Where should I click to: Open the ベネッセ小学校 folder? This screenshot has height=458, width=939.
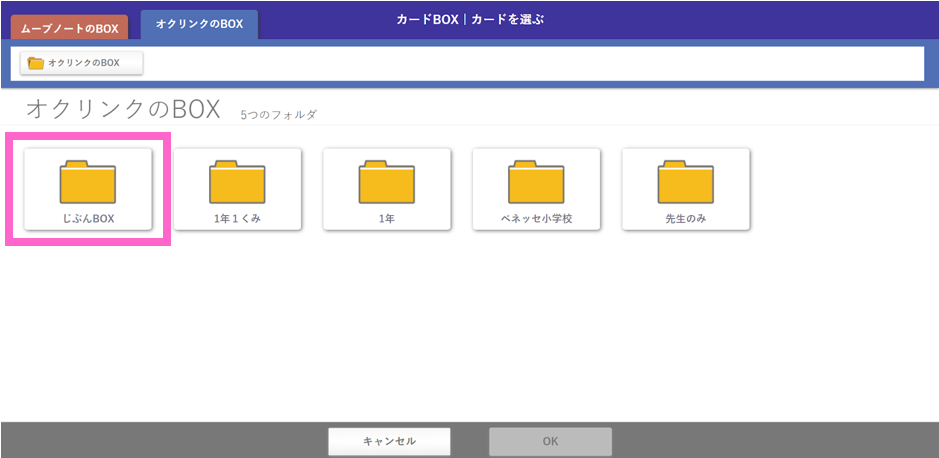coord(537,189)
